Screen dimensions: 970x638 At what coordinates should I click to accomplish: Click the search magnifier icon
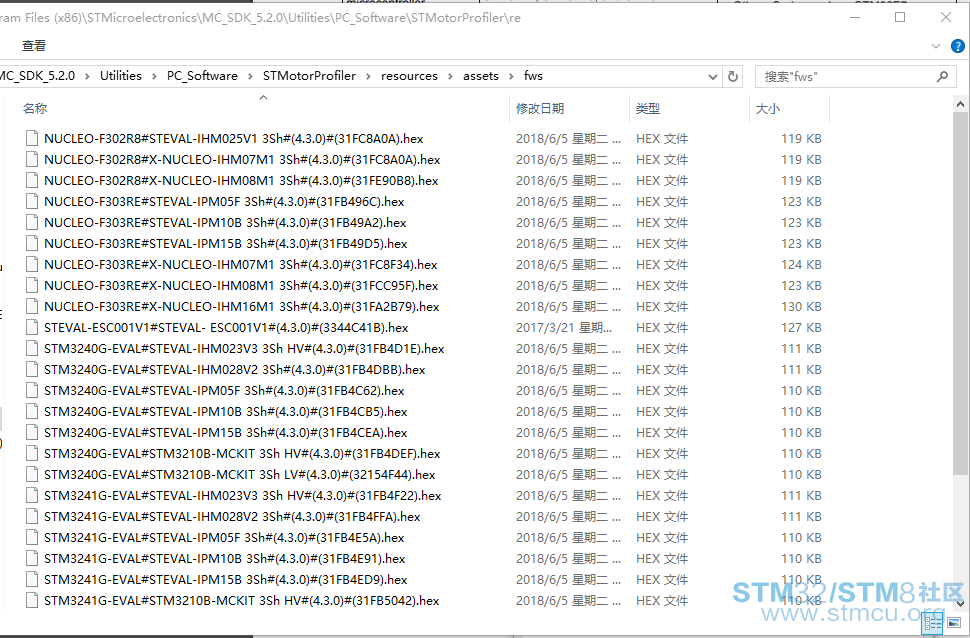[942, 76]
